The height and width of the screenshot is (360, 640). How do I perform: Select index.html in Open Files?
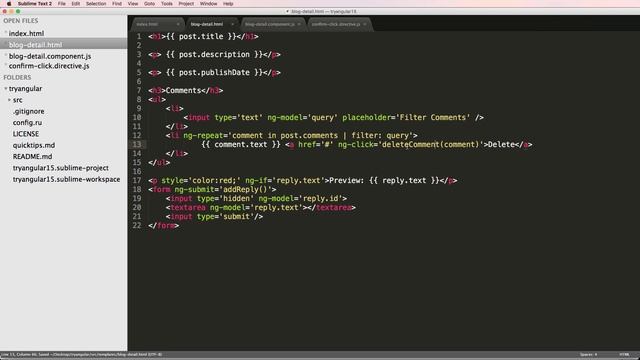(26, 33)
